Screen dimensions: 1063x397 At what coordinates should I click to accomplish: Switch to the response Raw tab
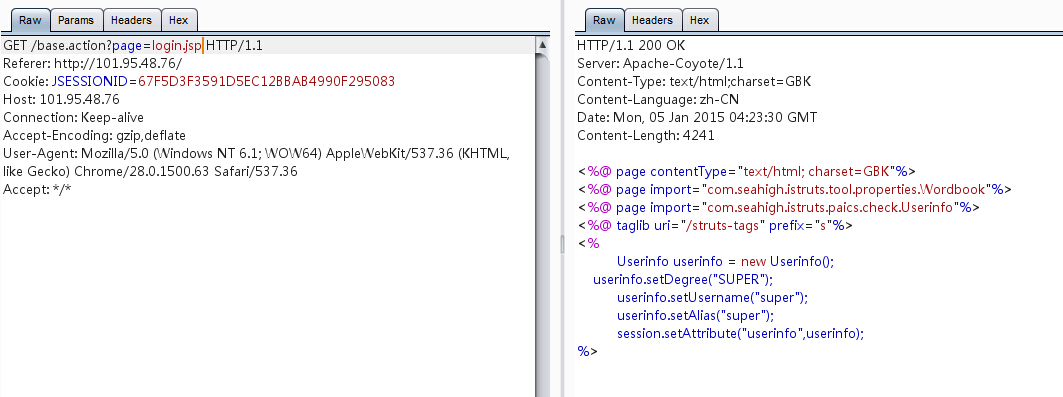[604, 20]
